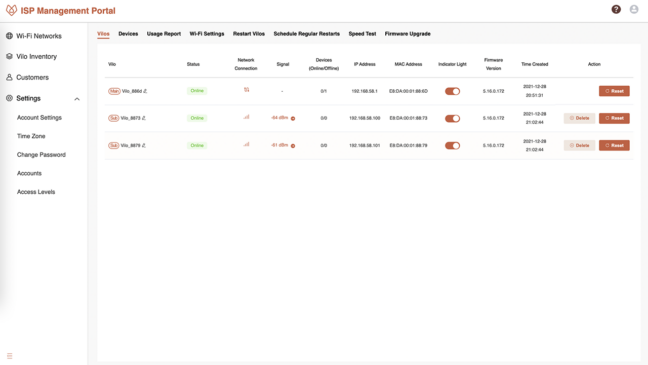Click the Online status of Vilo_886d
This screenshot has height=365, width=648.
click(x=197, y=91)
